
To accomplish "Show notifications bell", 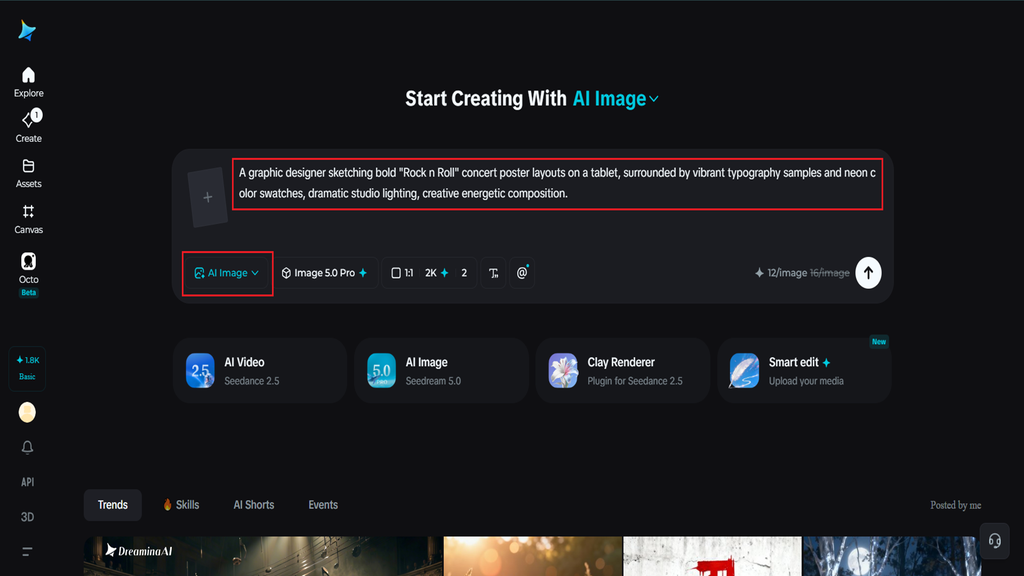I will pyautogui.click(x=27, y=447).
